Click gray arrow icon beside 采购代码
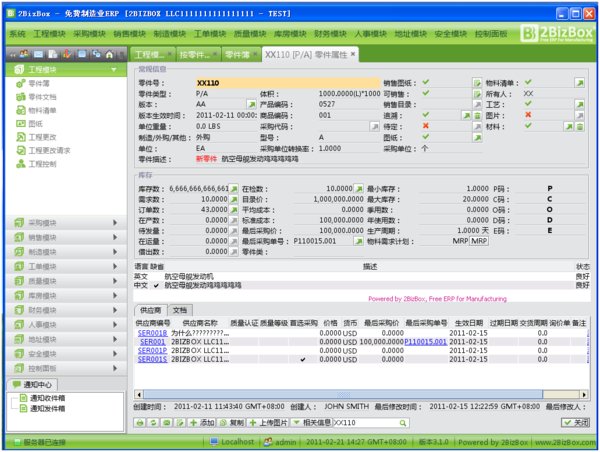Image resolution: width=600 pixels, height=452 pixels. tap(375, 126)
